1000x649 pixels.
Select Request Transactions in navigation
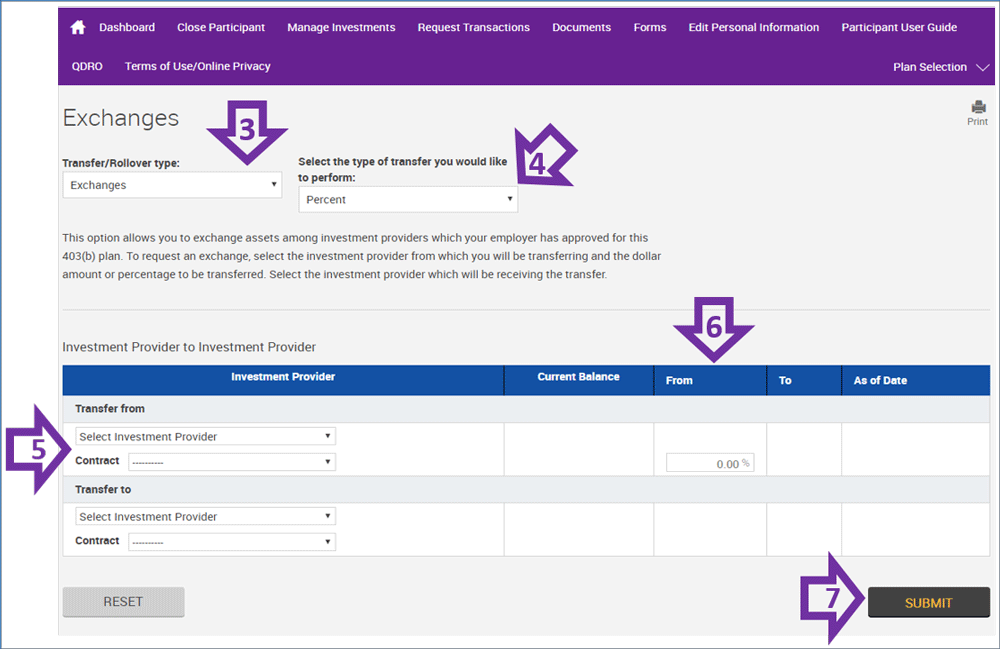(474, 28)
